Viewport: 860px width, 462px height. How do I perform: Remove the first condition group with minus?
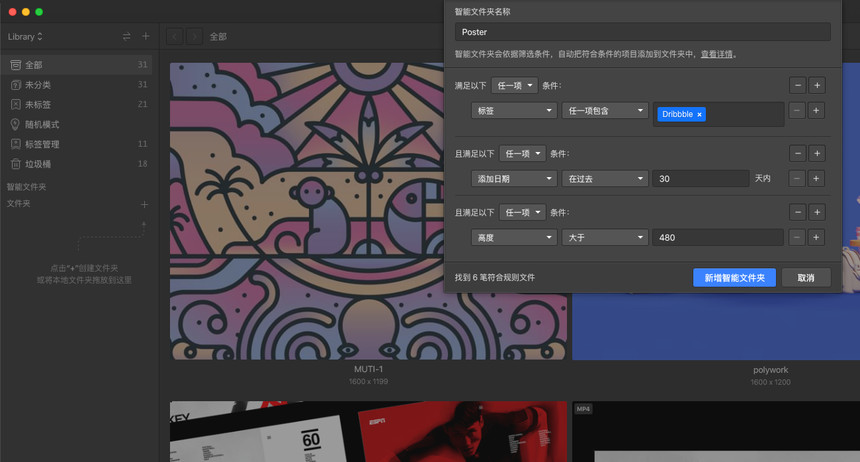point(798,86)
